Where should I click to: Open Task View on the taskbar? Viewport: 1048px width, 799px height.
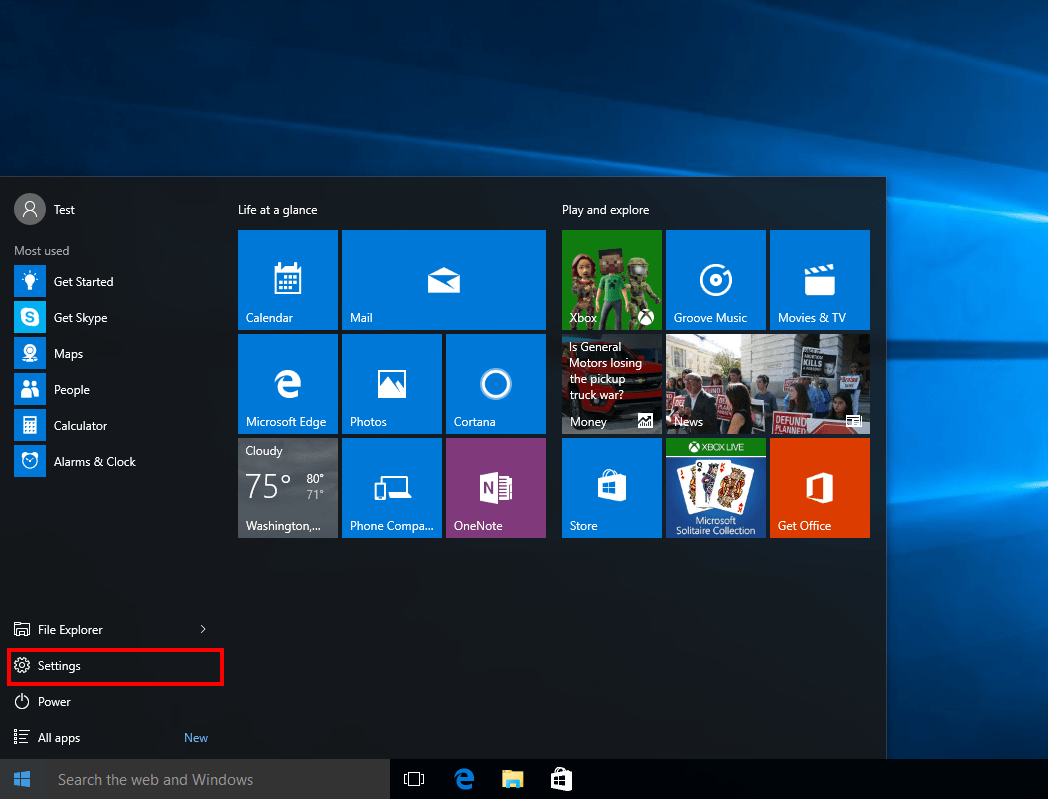pos(414,779)
